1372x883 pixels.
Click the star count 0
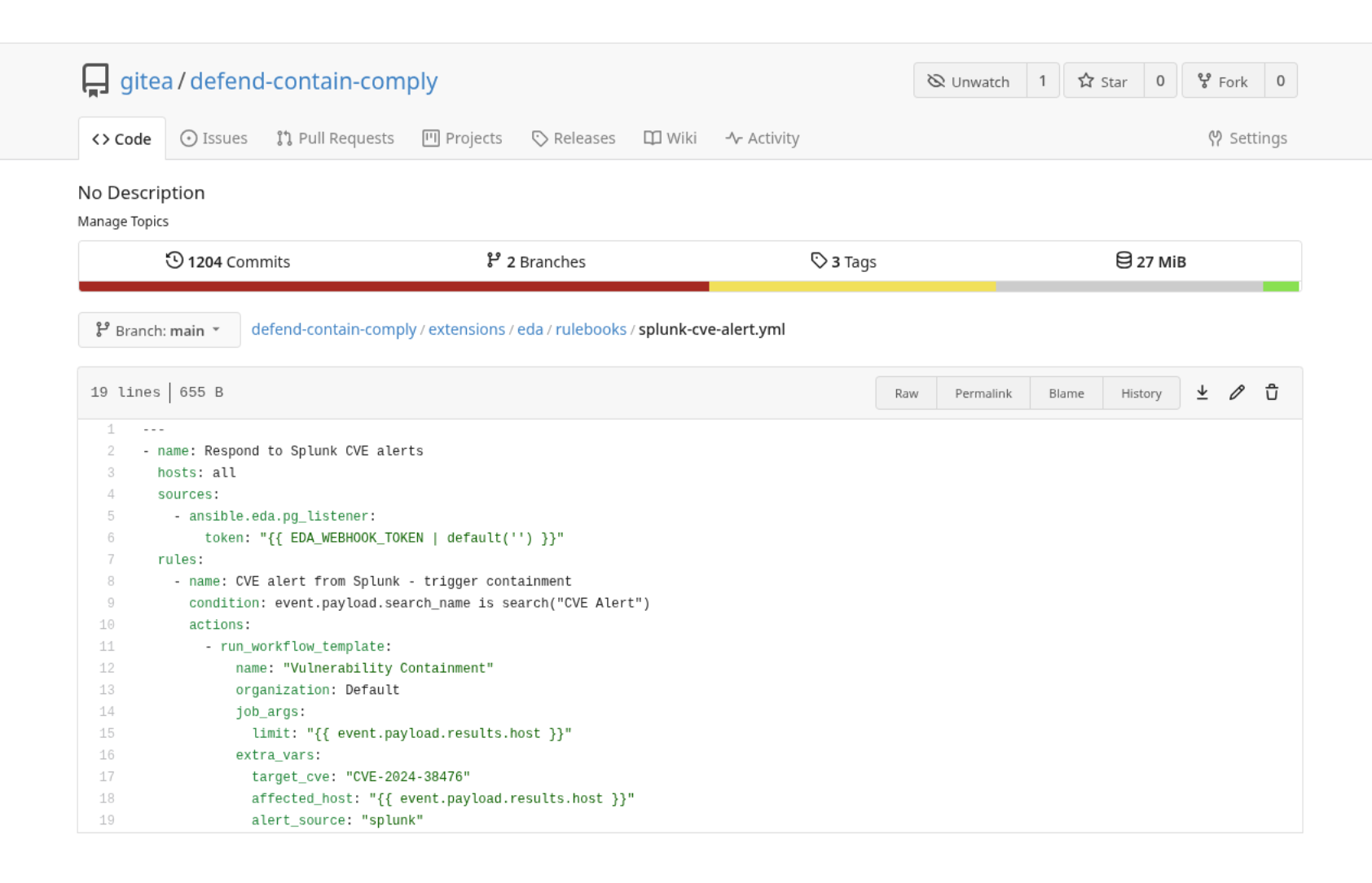click(x=1160, y=81)
